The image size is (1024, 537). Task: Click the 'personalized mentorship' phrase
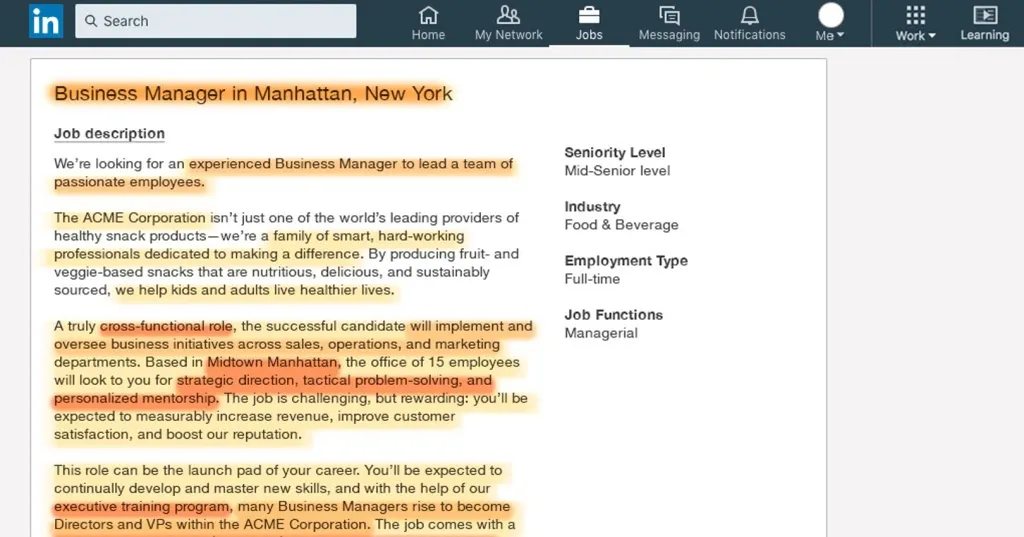[135, 399]
